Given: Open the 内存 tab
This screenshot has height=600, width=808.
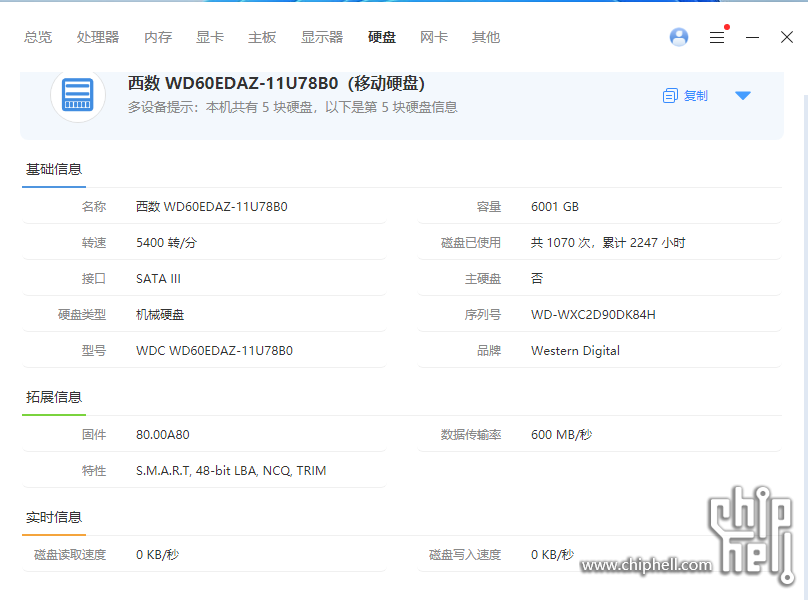Looking at the screenshot, I should point(158,37).
